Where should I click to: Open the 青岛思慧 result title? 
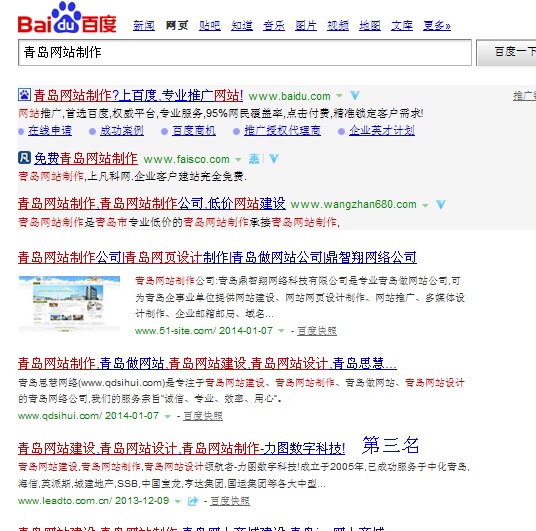click(207, 363)
